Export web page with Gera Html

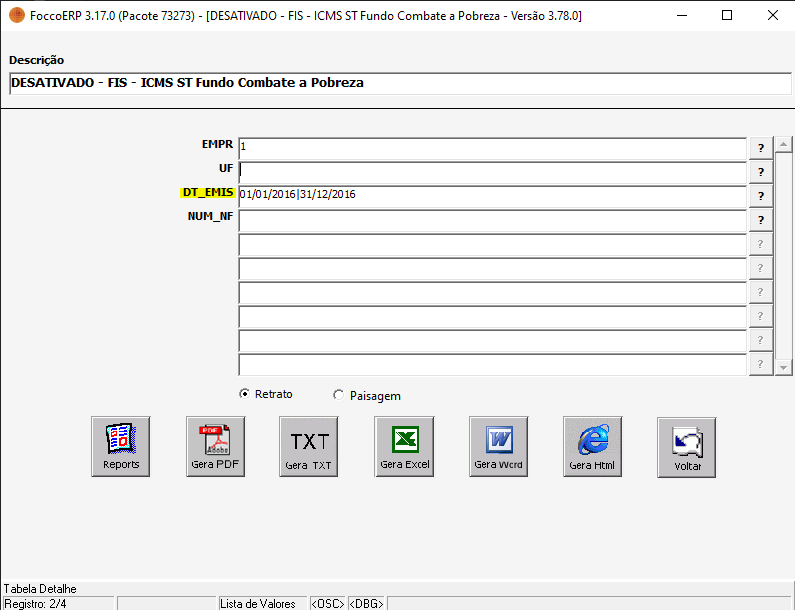(592, 446)
